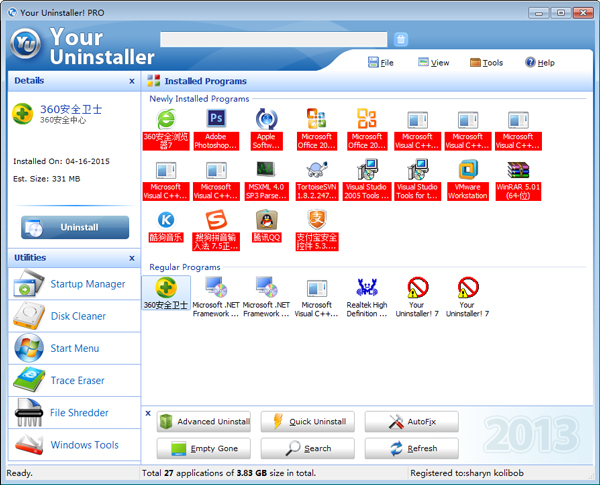Open the View menu
Viewport: 600px width, 485px height.
[434, 62]
